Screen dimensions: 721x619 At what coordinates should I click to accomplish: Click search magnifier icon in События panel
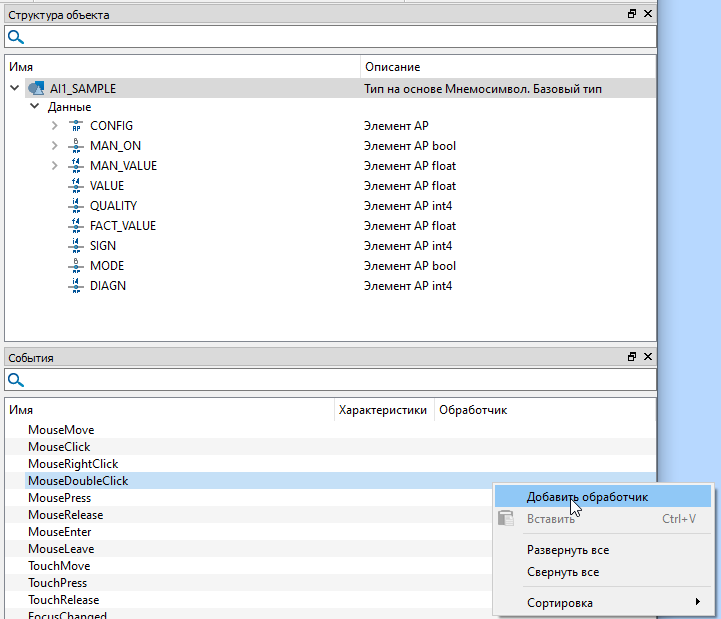[16, 380]
